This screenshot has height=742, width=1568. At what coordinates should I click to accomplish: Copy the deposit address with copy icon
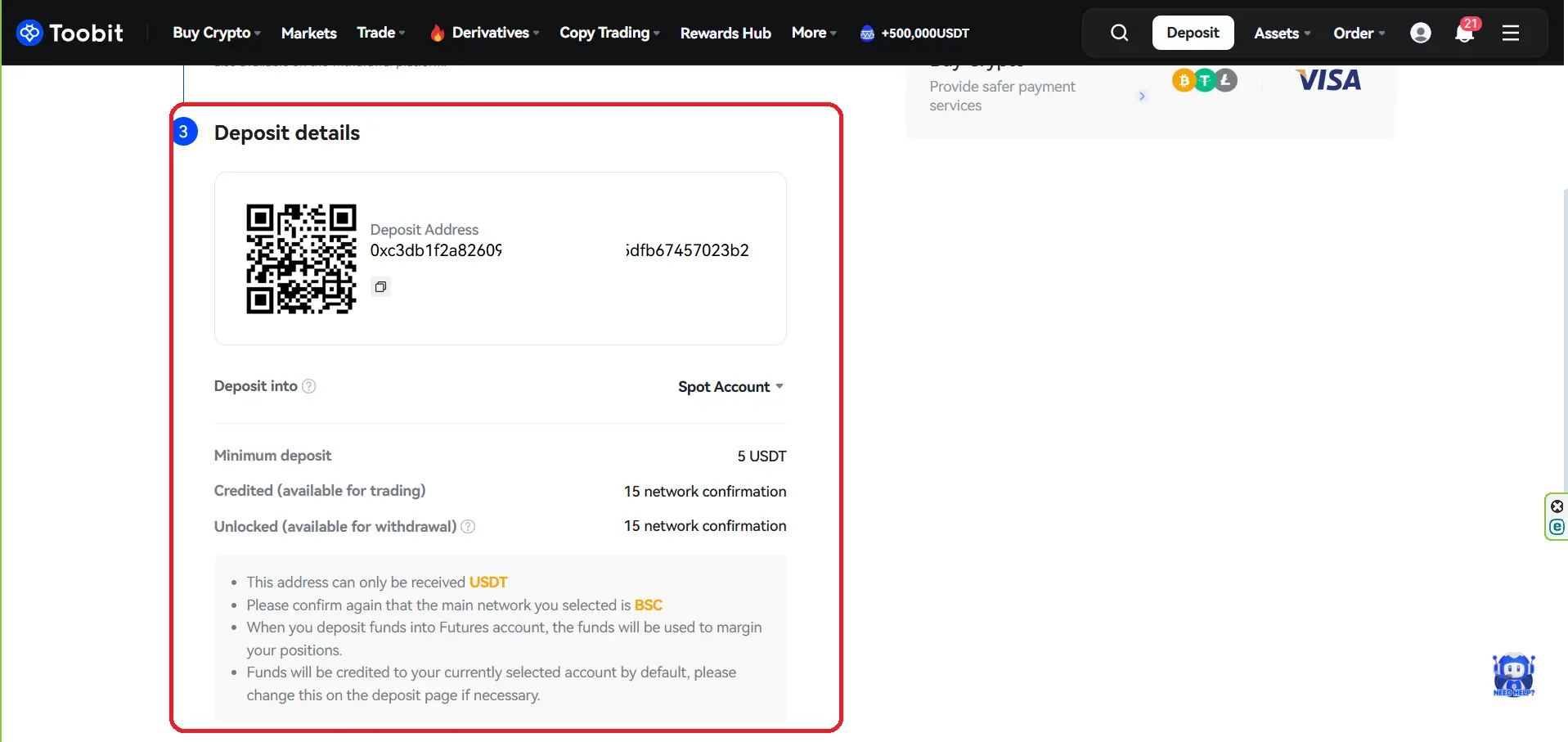click(380, 287)
